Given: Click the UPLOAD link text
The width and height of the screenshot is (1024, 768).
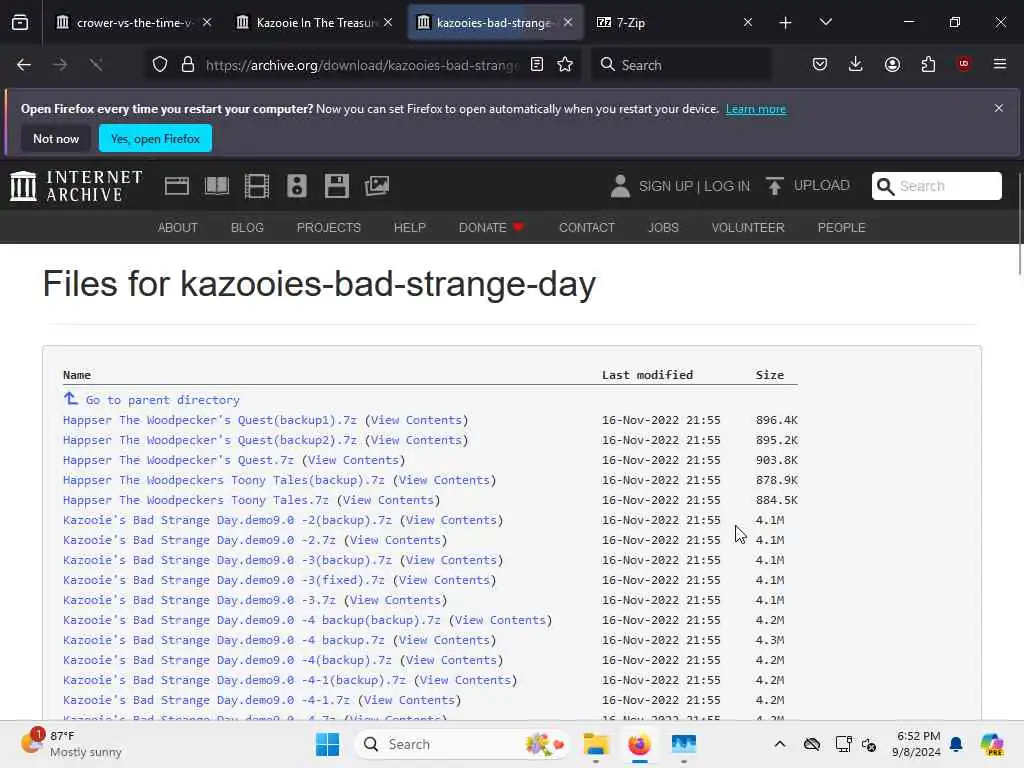Looking at the screenshot, I should click(x=822, y=185).
